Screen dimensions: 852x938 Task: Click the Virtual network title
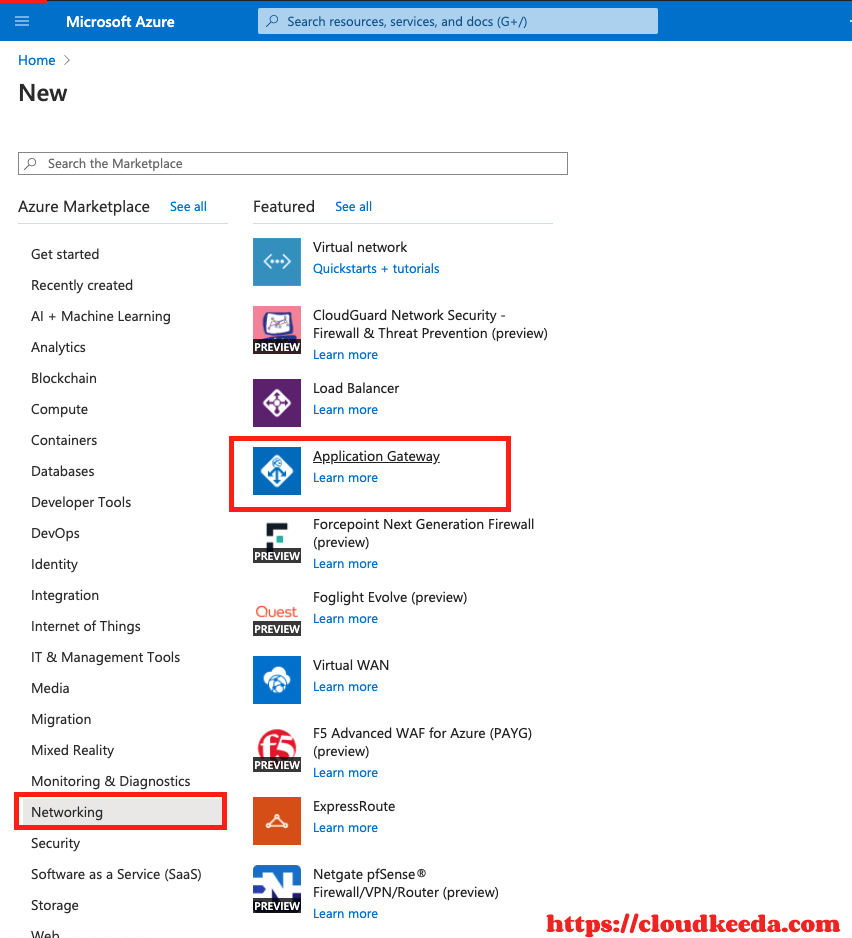coord(360,247)
